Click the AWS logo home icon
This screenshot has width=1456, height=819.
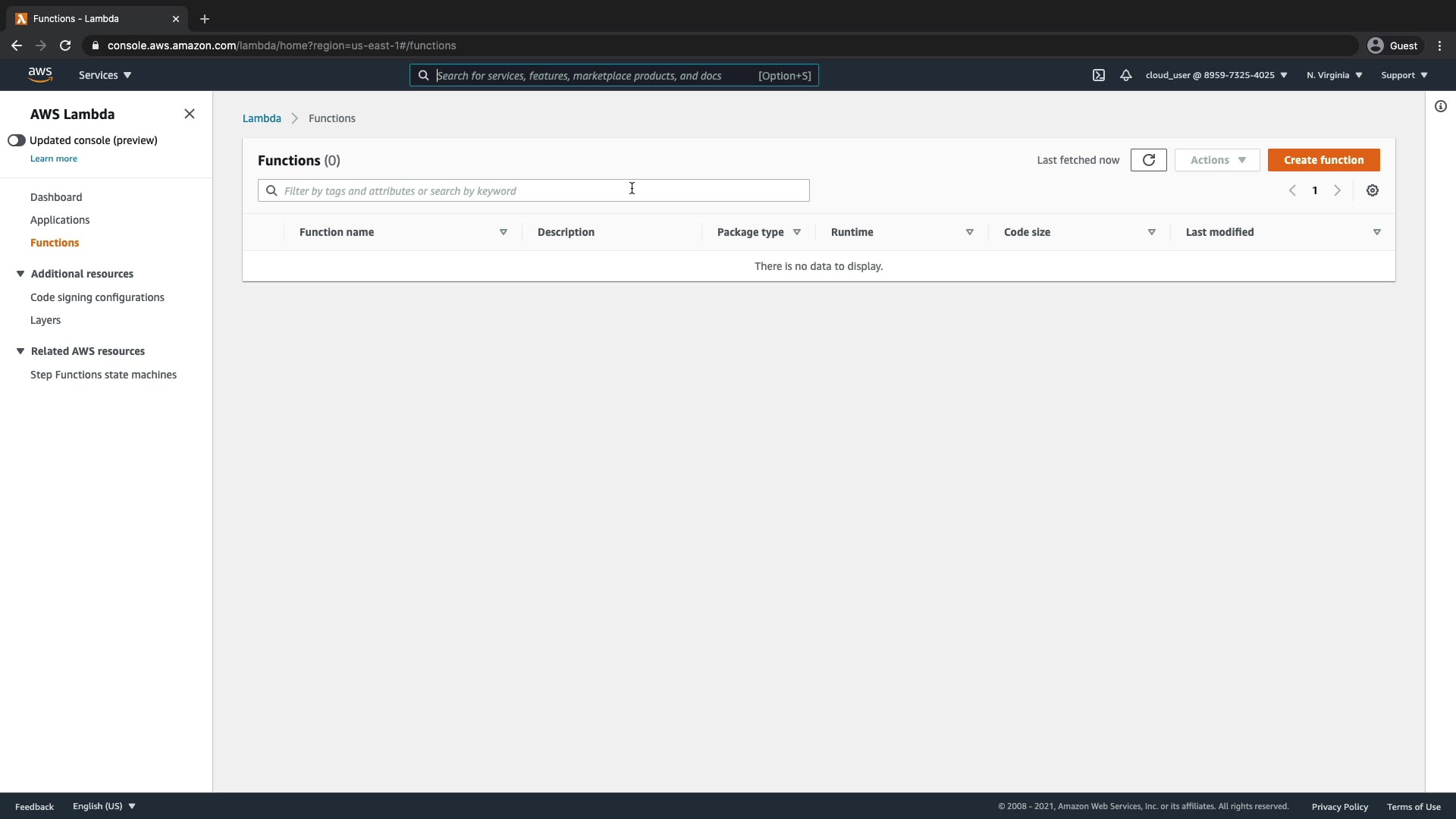coord(40,74)
